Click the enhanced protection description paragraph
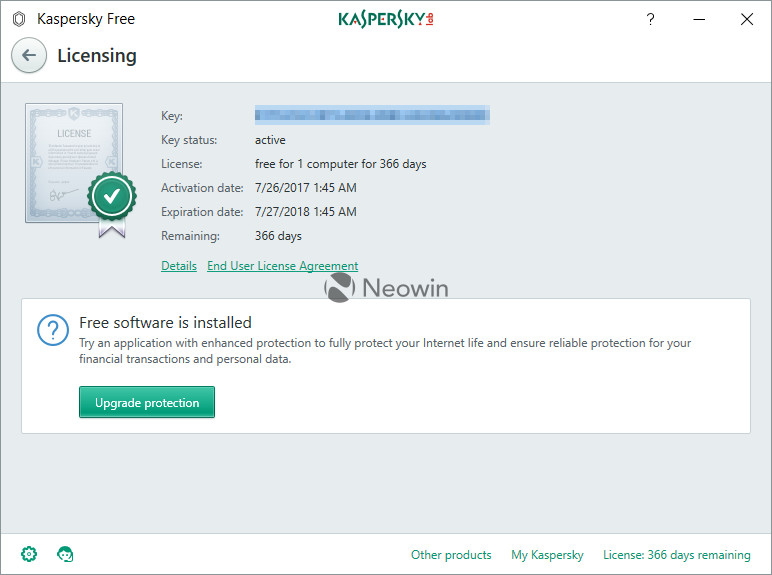Image resolution: width=772 pixels, height=575 pixels. click(385, 351)
